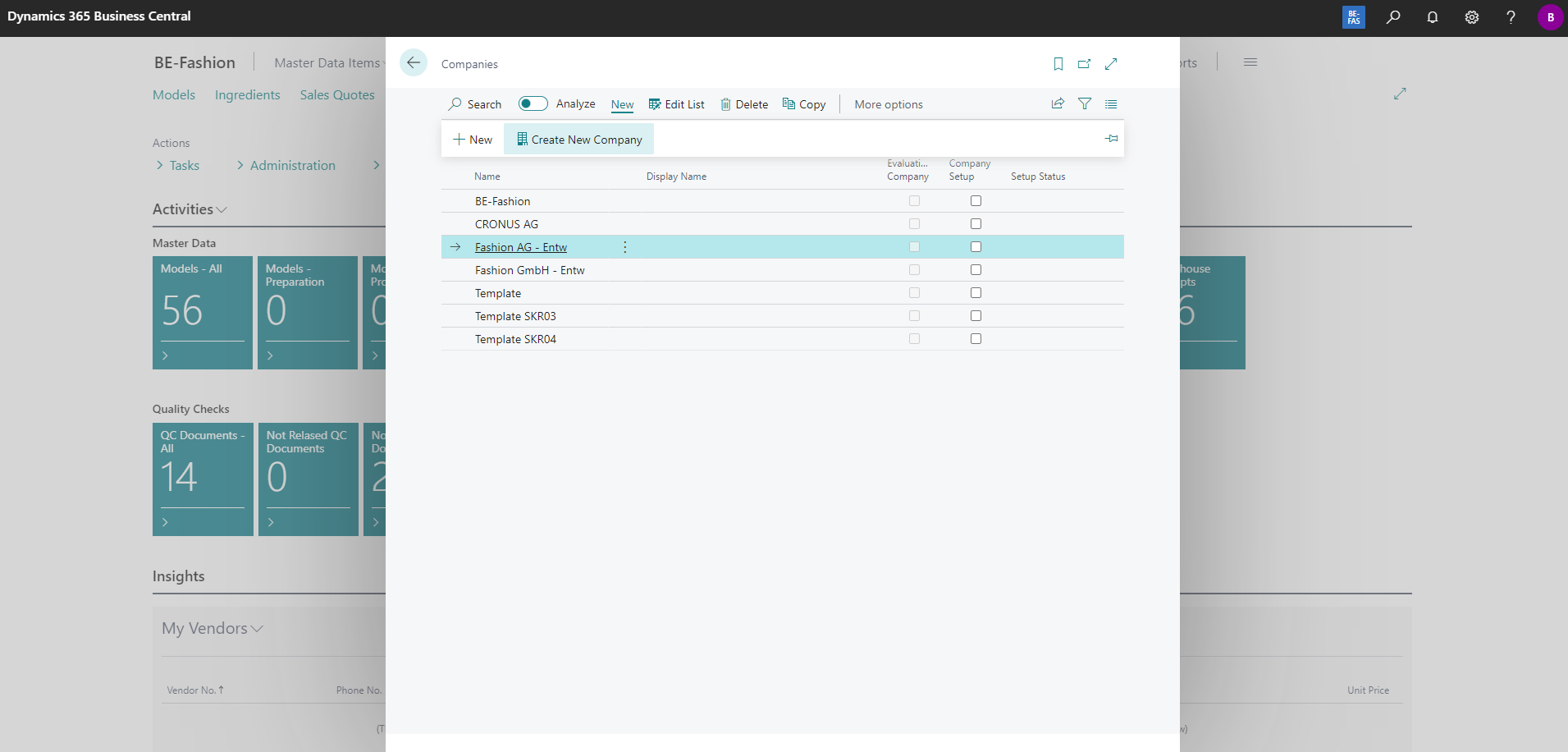Open the settings gear icon
The width and height of the screenshot is (1568, 752).
(1471, 17)
